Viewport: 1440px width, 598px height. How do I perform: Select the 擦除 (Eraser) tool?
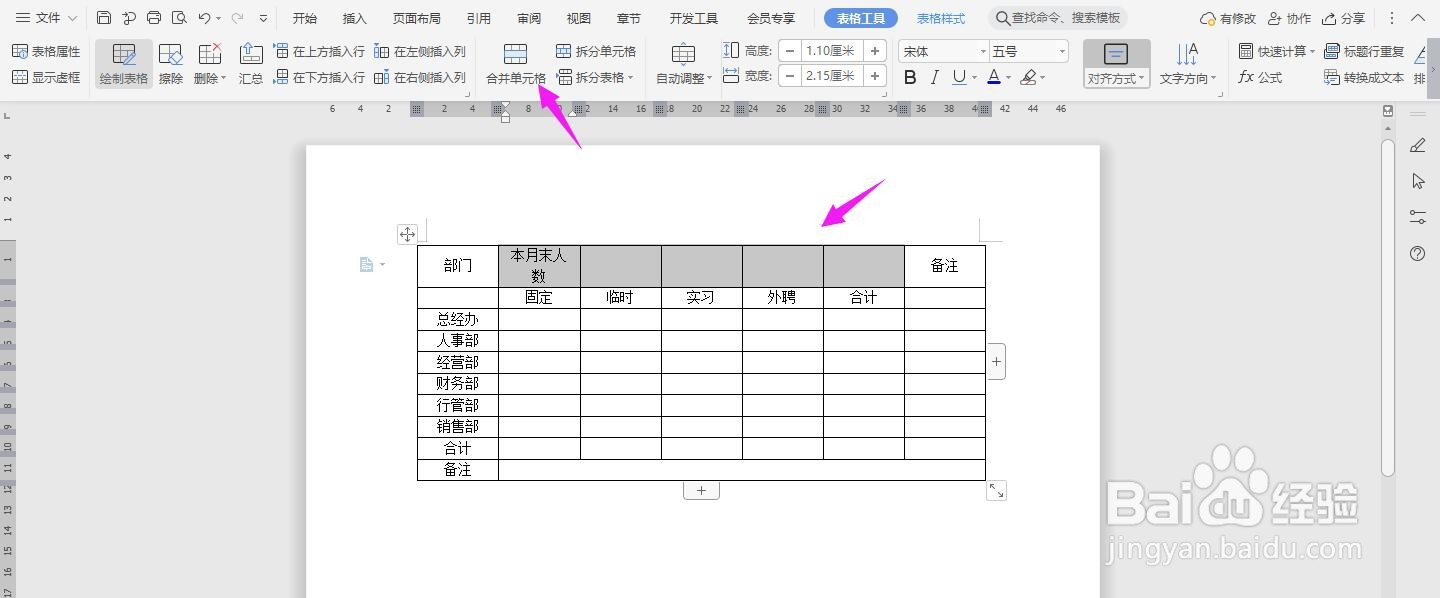tap(169, 63)
